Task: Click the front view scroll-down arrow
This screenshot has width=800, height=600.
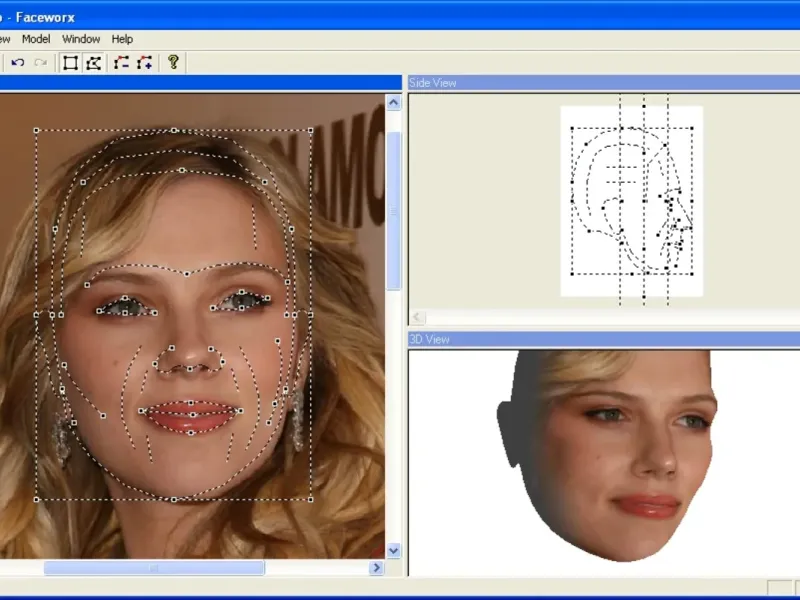Action: click(x=393, y=551)
